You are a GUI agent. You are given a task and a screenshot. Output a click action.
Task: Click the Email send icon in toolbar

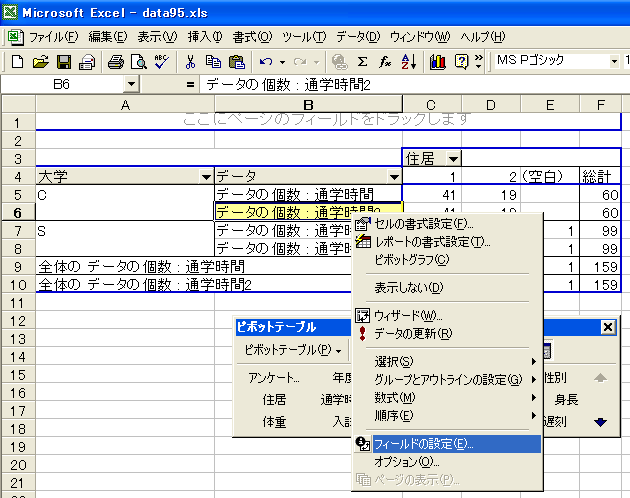(x=87, y=62)
